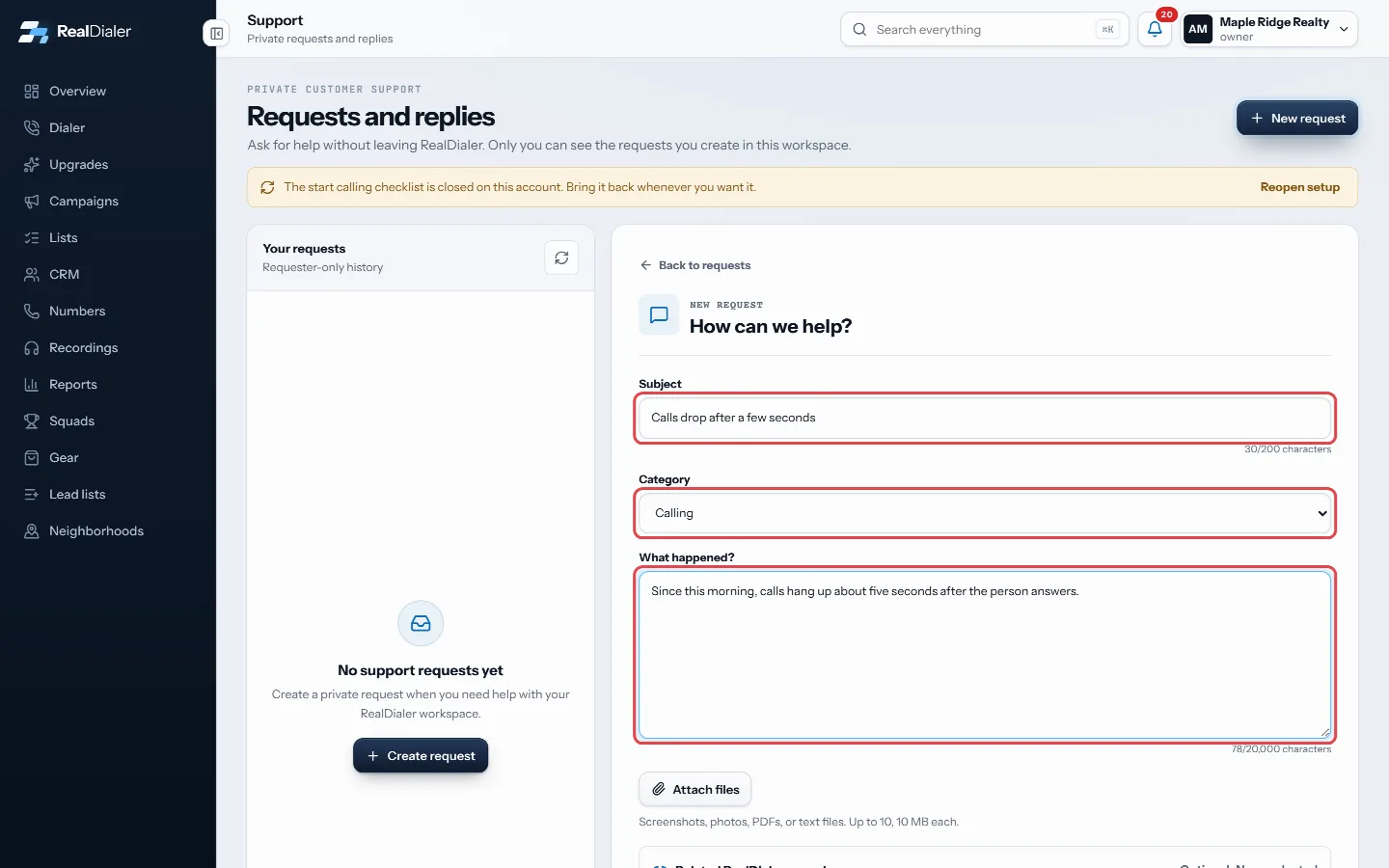This screenshot has height=868, width=1389.
Task: Click the Numbers handset icon
Action: tap(32, 312)
